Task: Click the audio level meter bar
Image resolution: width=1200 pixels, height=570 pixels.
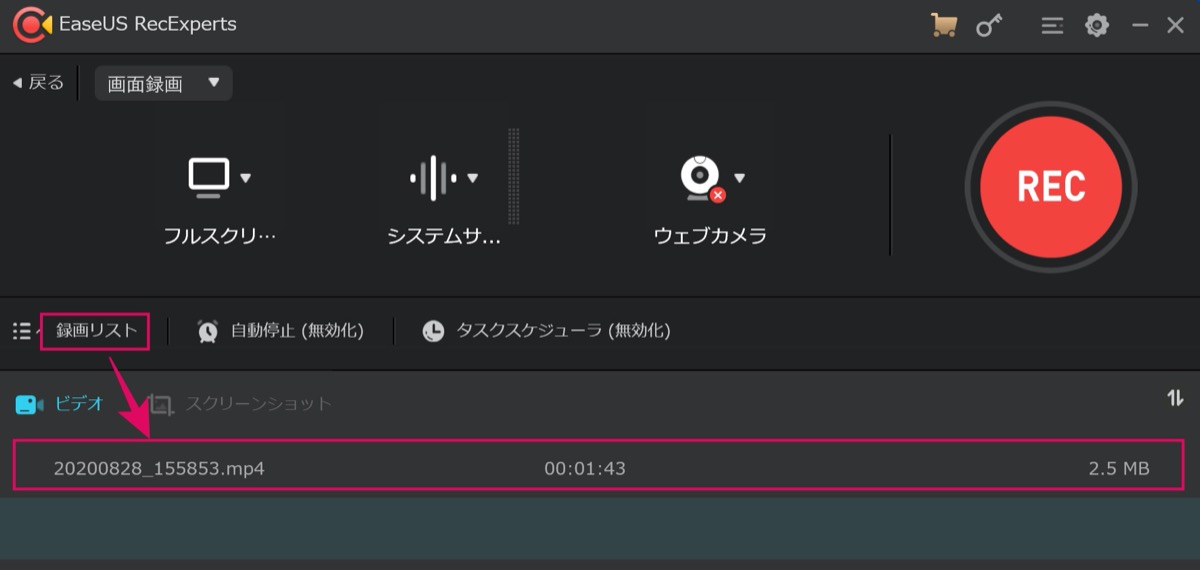Action: (x=514, y=176)
